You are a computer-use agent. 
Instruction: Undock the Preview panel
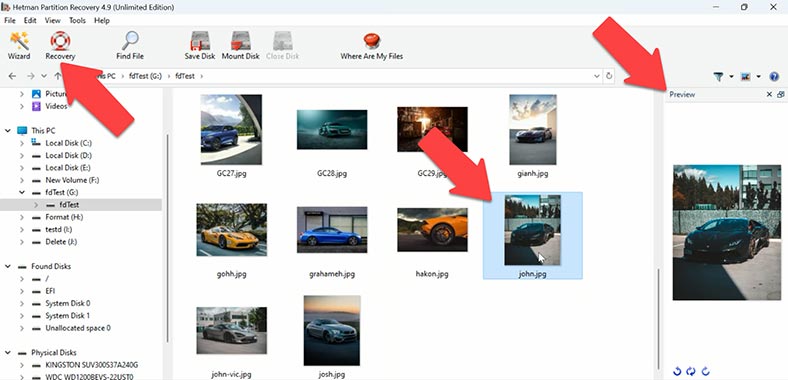780,94
